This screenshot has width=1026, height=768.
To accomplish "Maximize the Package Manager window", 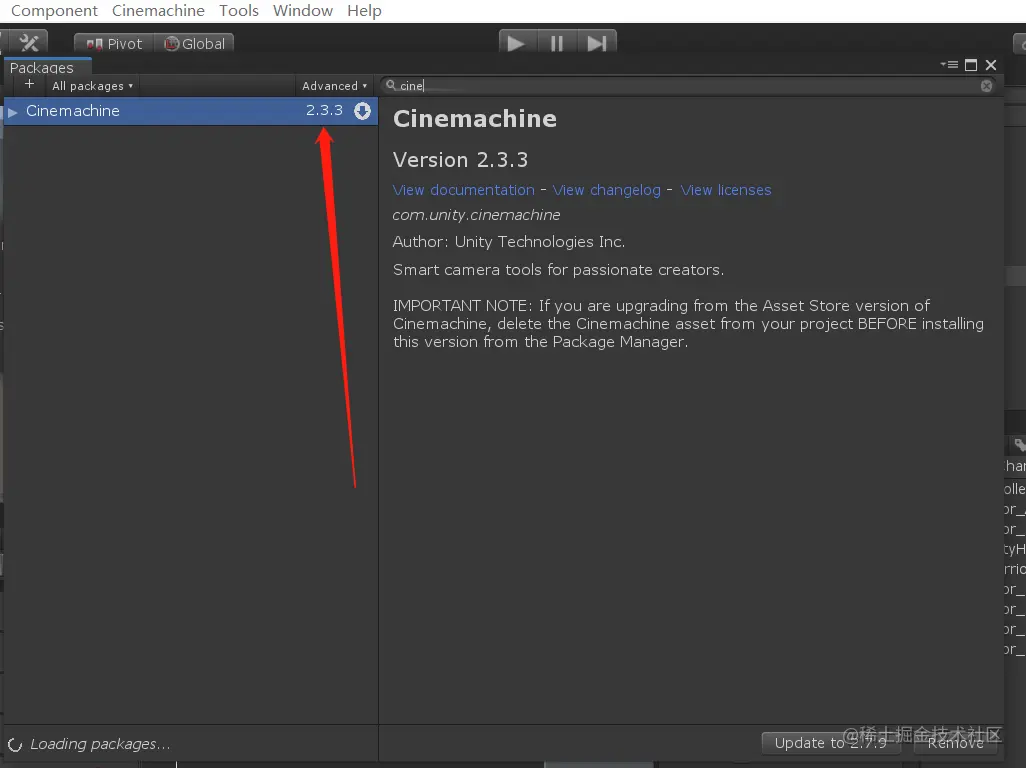I will [x=971, y=65].
